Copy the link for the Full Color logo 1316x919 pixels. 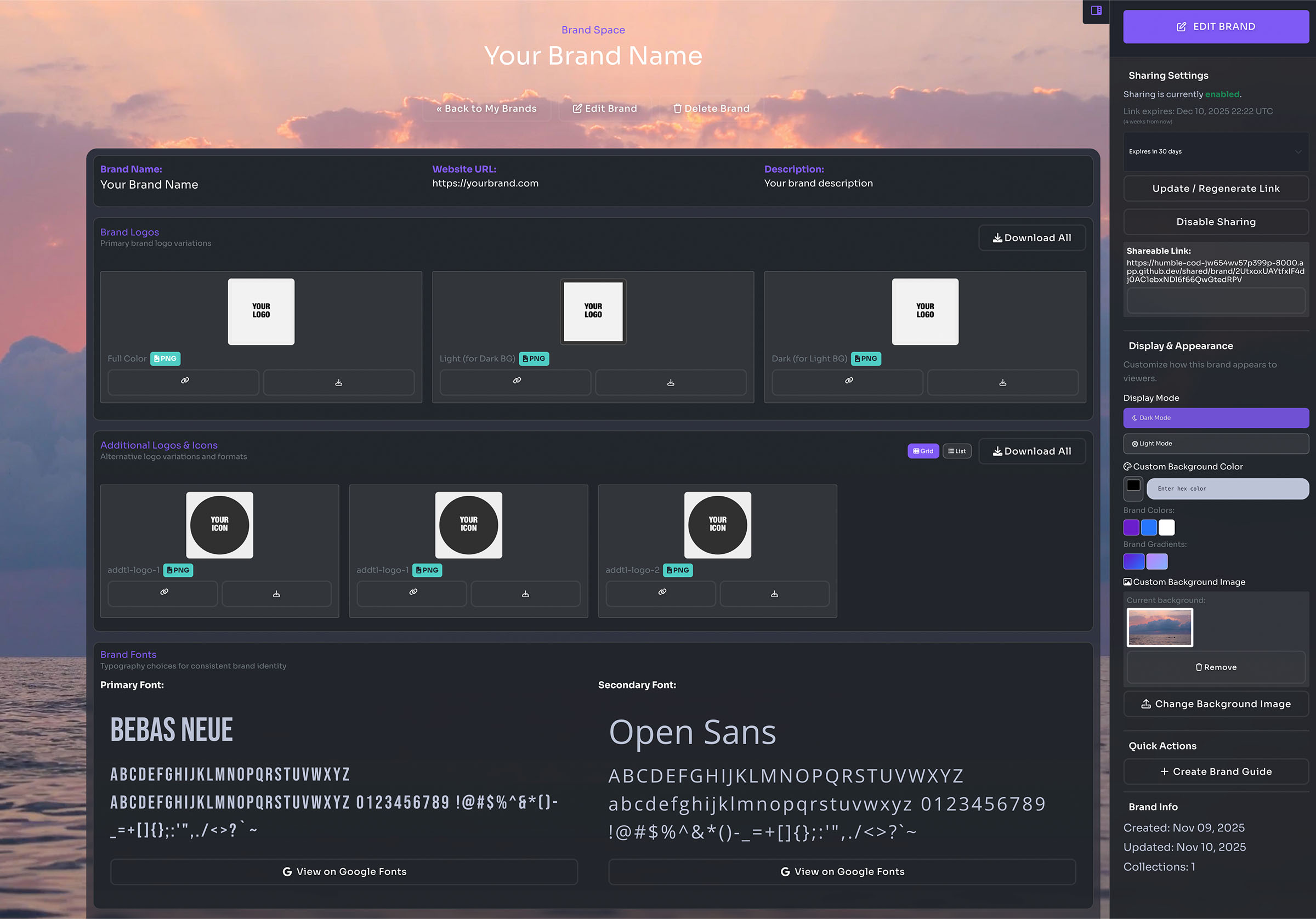pyautogui.click(x=183, y=382)
